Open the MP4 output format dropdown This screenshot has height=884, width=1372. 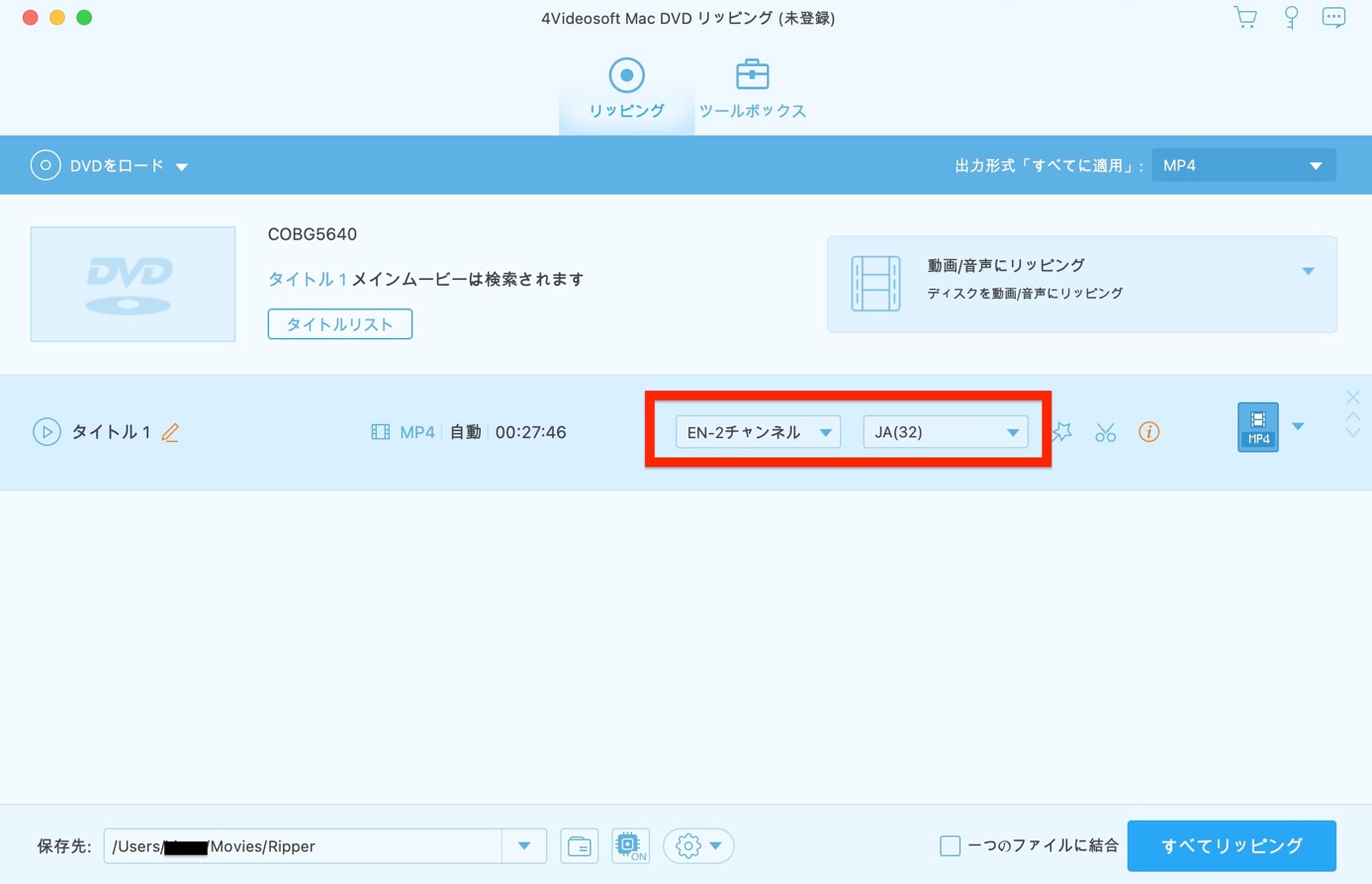pyautogui.click(x=1243, y=165)
